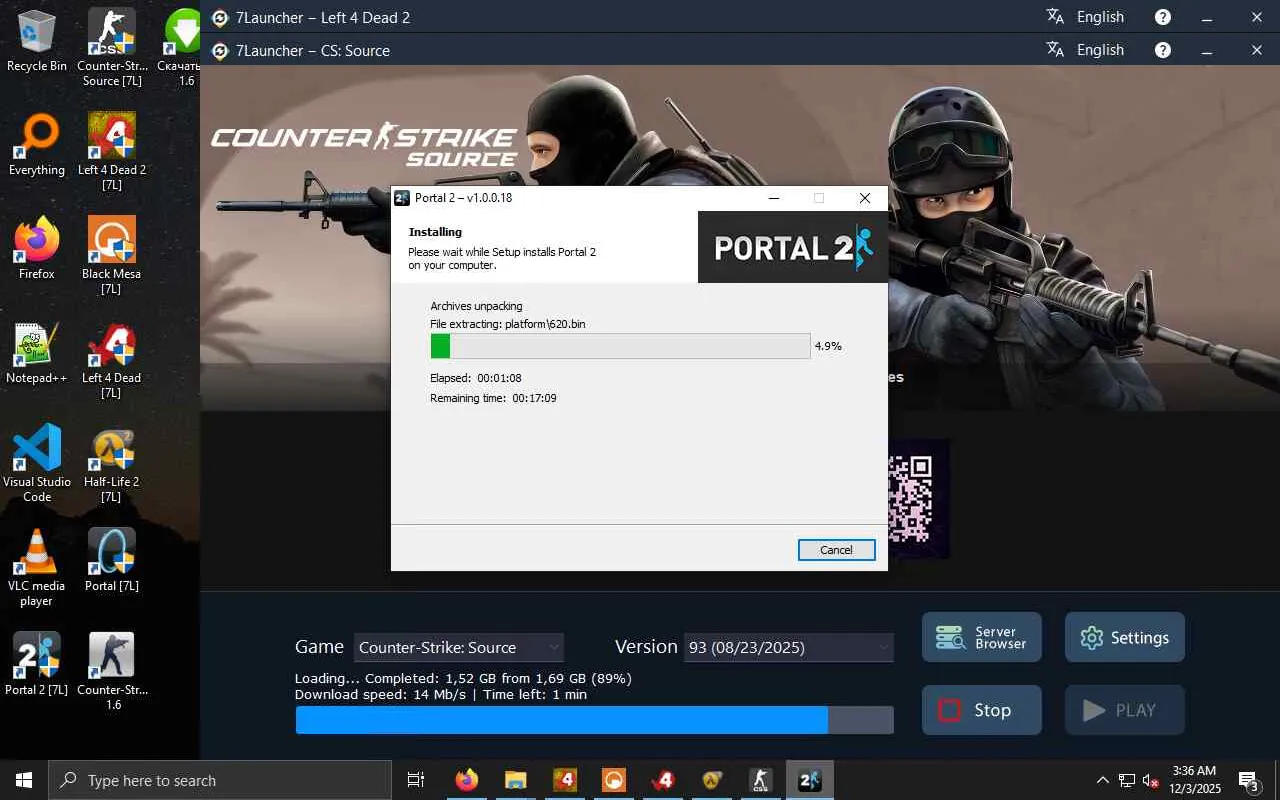Open Visual Studio Code desktop shortcut
1280x800 pixels.
pos(37,464)
